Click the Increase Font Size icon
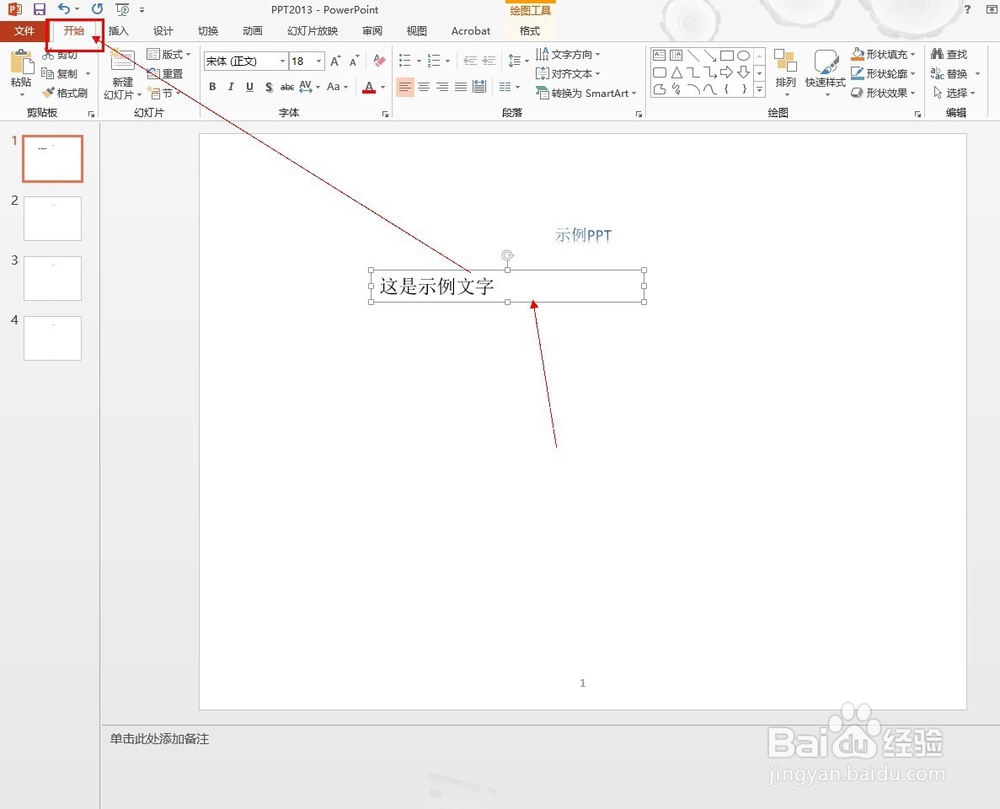Image resolution: width=1000 pixels, height=809 pixels. click(334, 59)
